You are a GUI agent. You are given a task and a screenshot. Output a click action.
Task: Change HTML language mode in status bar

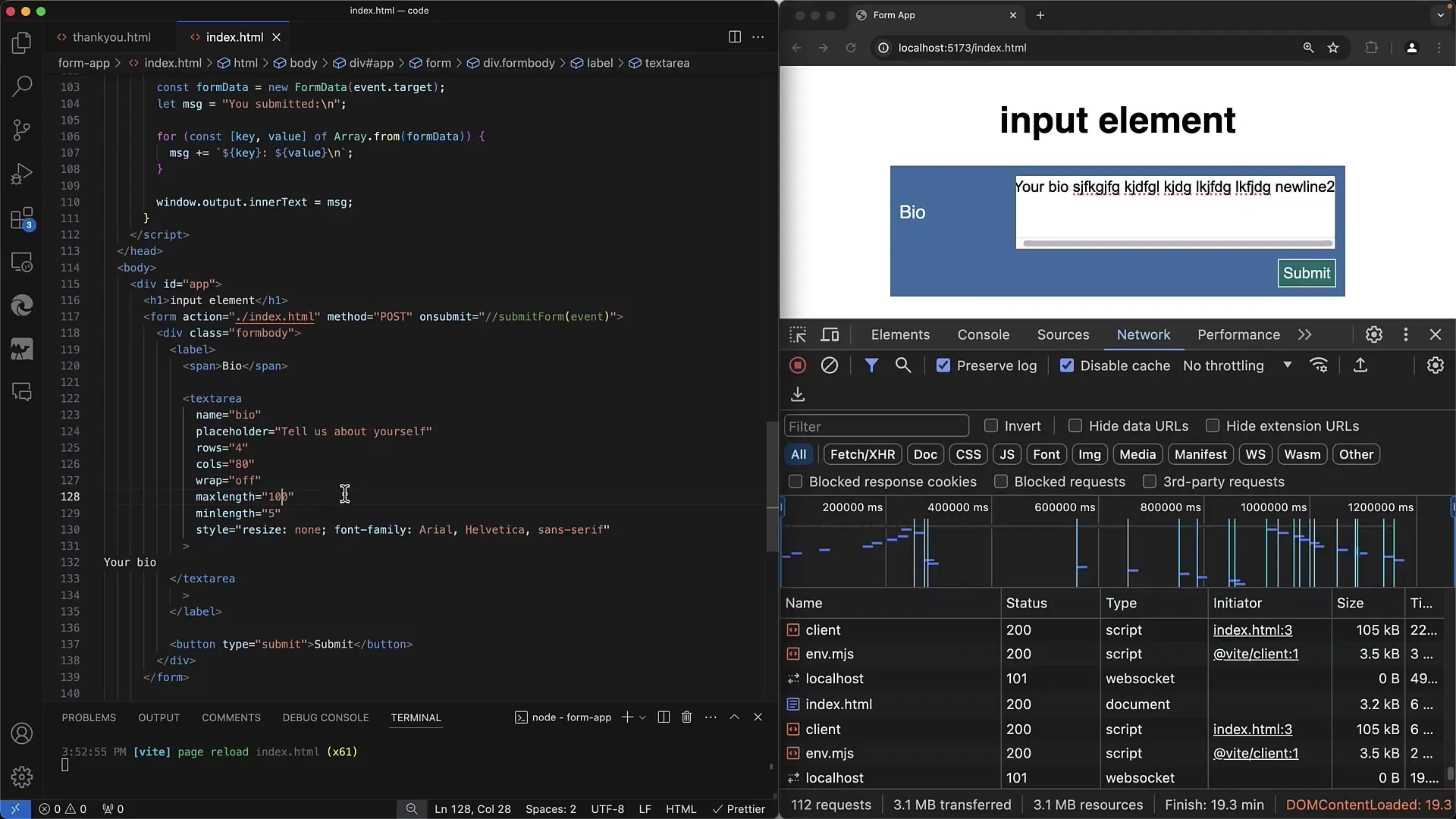(680, 809)
